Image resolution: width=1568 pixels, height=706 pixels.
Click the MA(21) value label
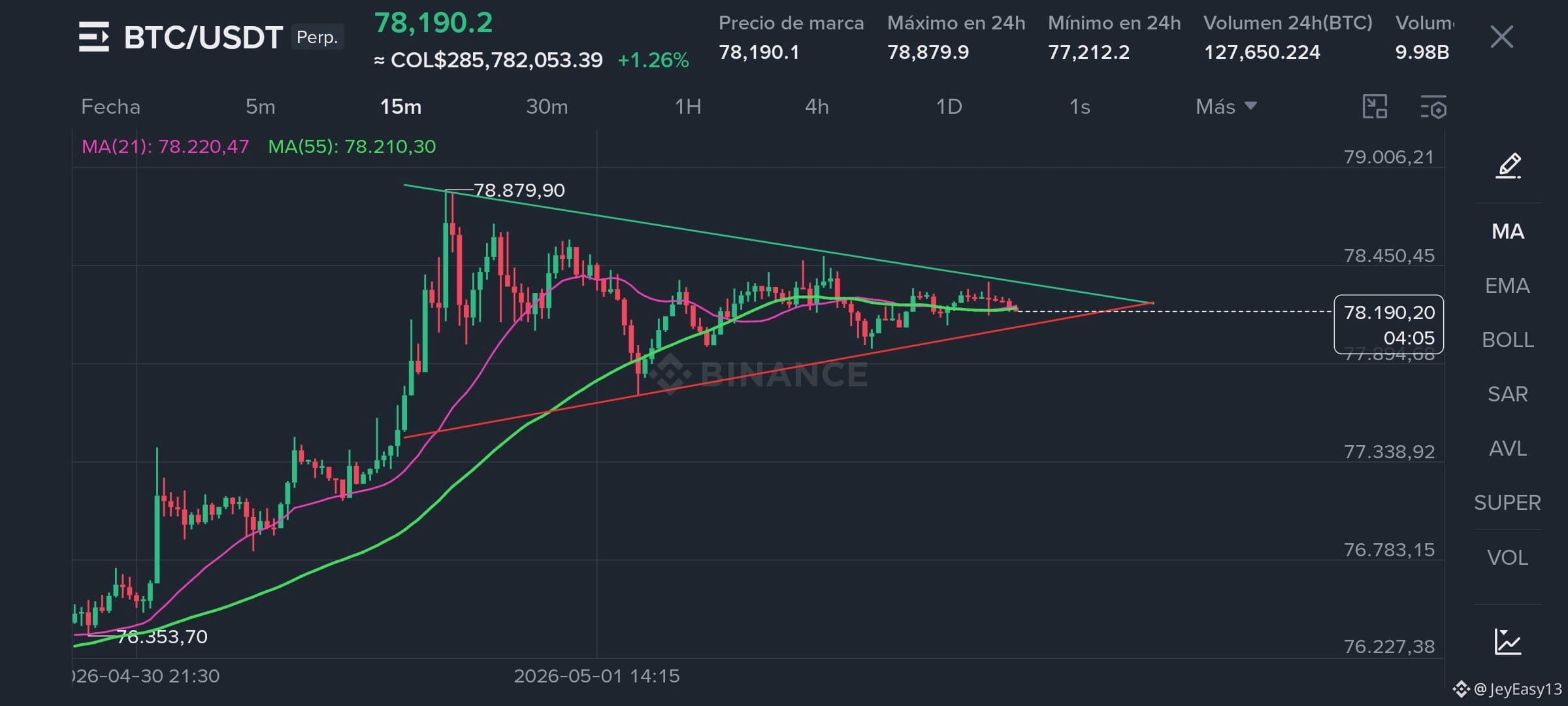click(x=165, y=146)
